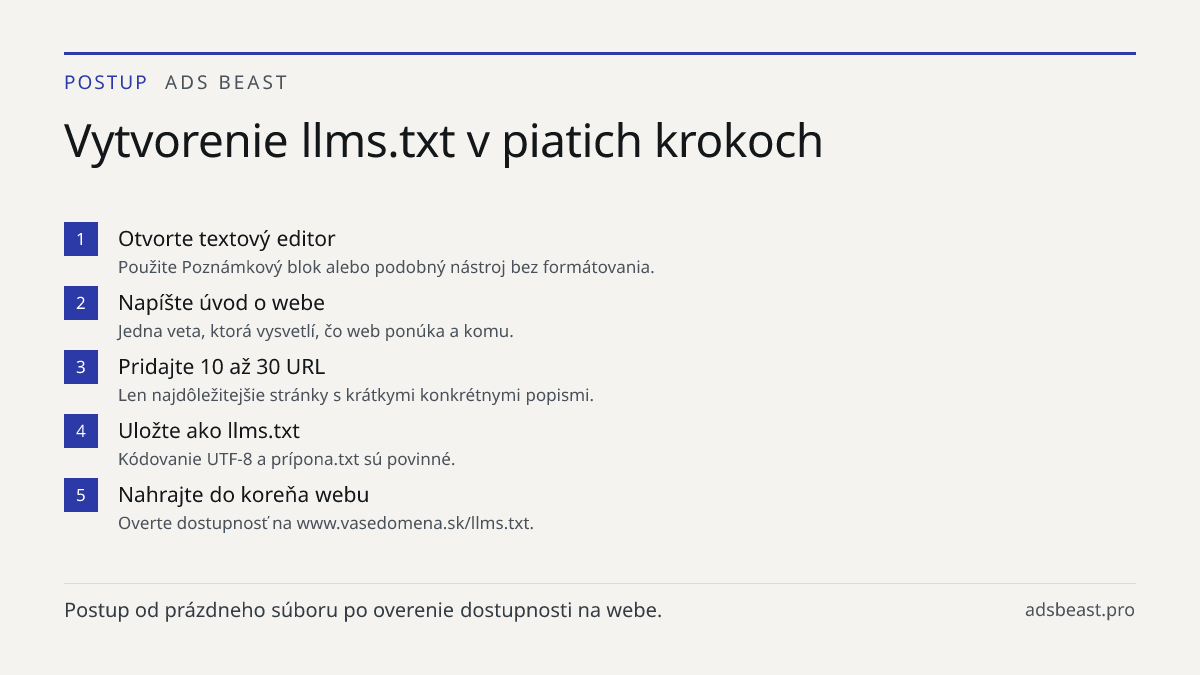The width and height of the screenshot is (1200, 675).
Task: Select the heading Nahrajte do koreňa webu
Action: click(x=244, y=495)
